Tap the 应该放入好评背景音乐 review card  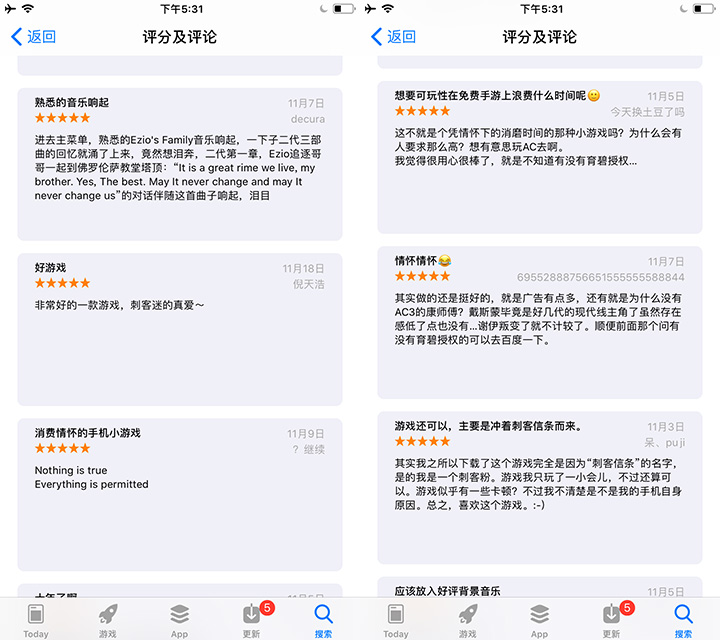pyautogui.click(x=540, y=587)
